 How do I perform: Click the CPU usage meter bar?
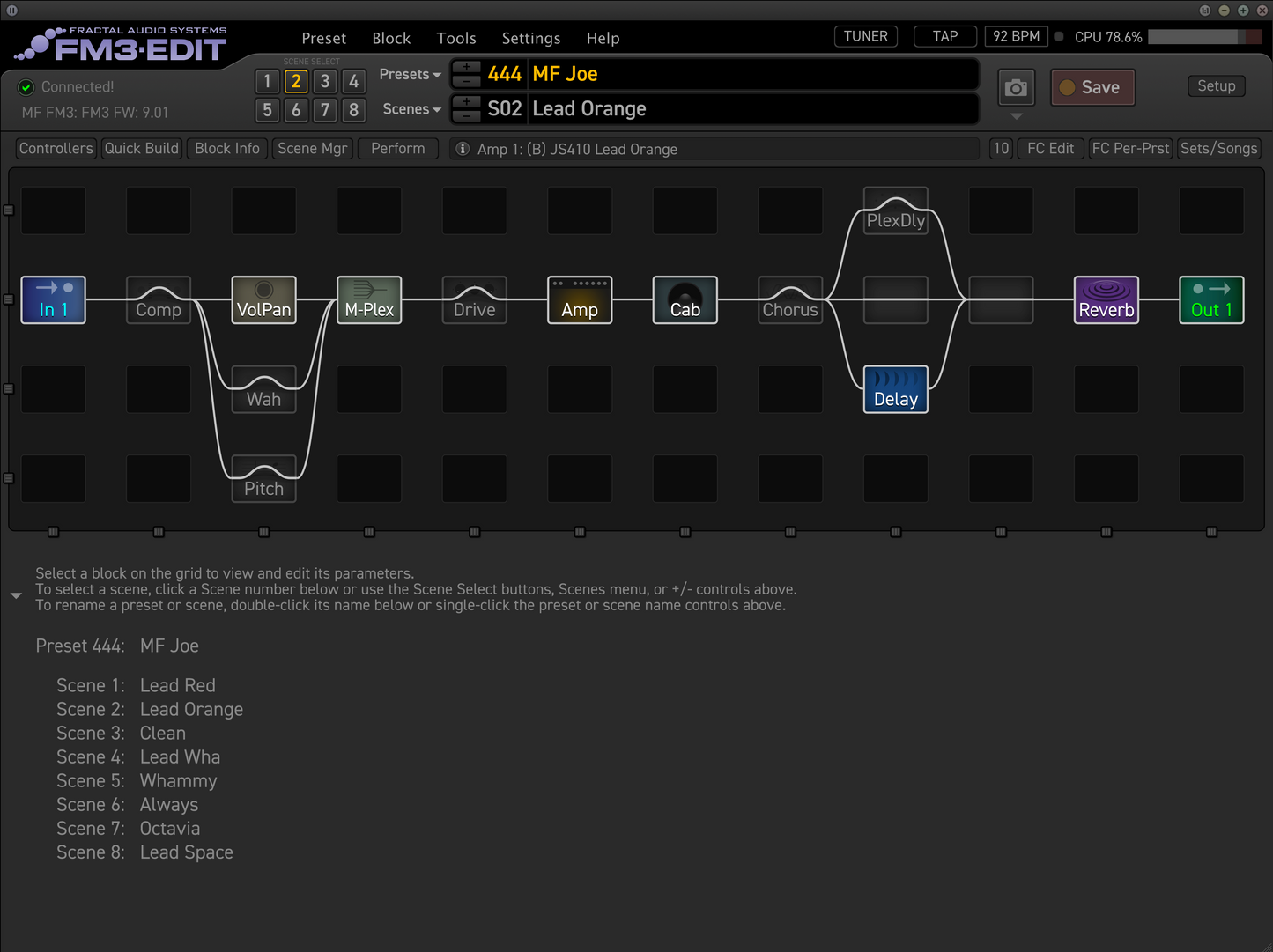coord(1204,37)
